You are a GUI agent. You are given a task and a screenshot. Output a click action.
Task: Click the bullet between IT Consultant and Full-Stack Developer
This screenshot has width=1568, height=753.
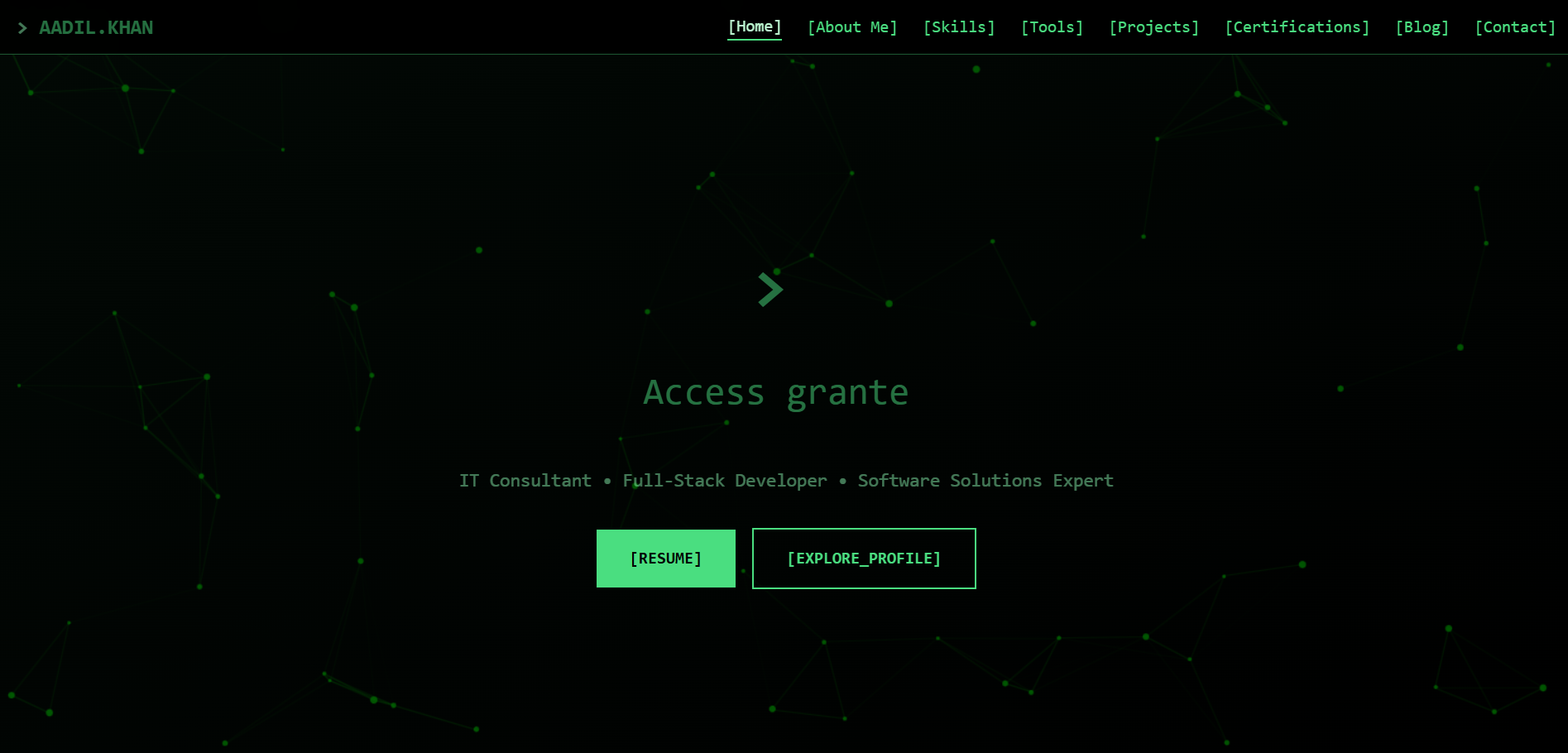click(x=607, y=480)
